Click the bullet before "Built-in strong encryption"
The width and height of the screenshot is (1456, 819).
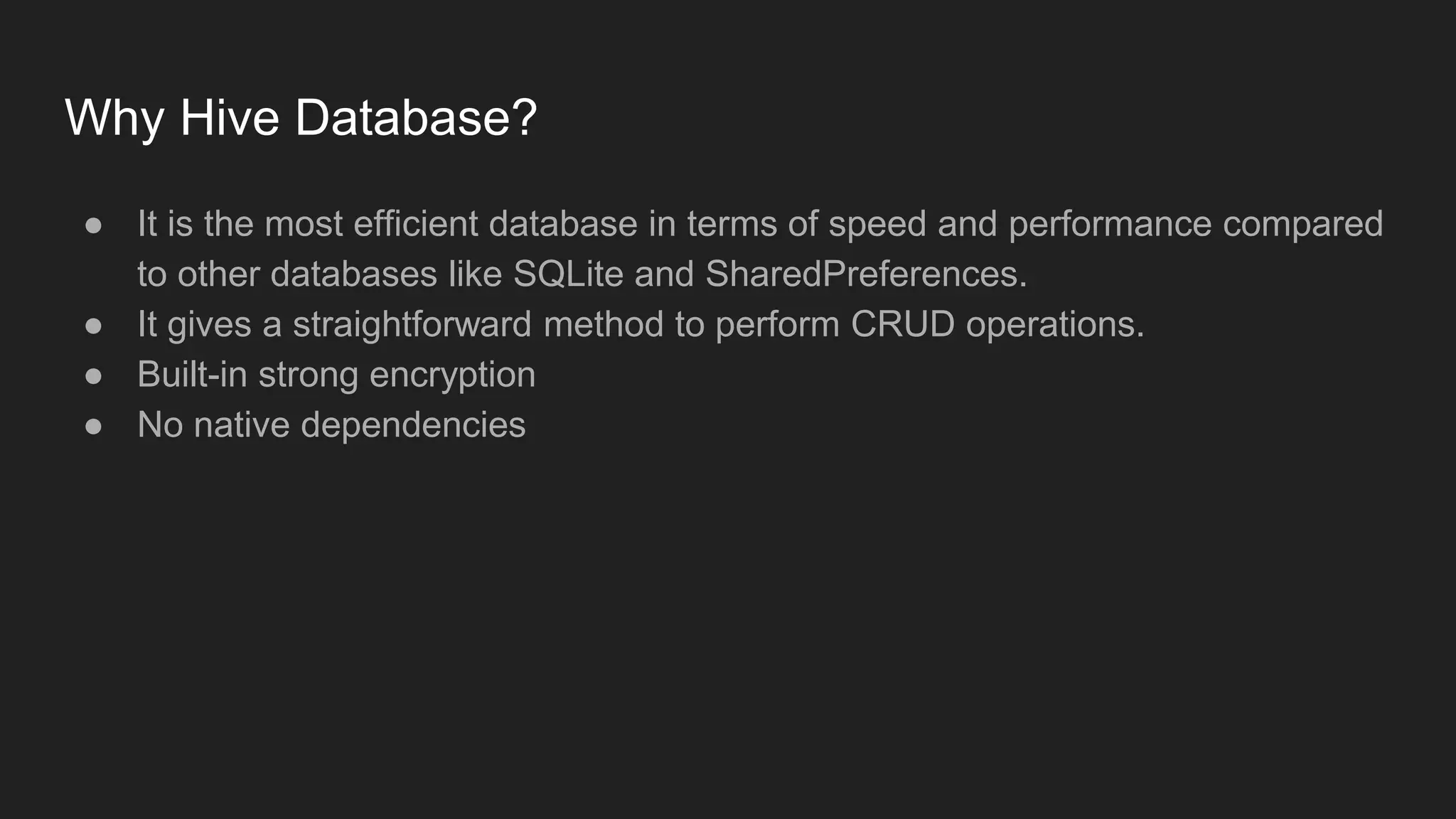click(x=93, y=376)
